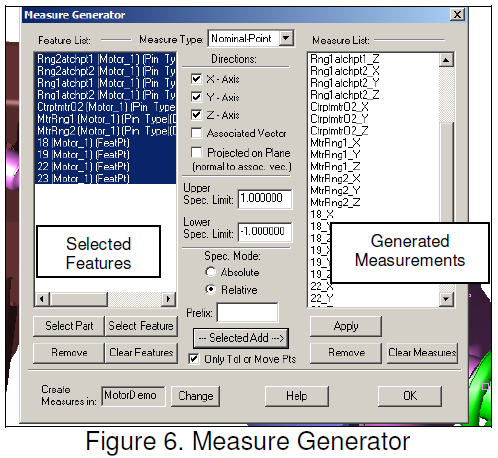Screen dimensions: 498x458
Task: Click Remove under the Measure List
Action: (346, 353)
